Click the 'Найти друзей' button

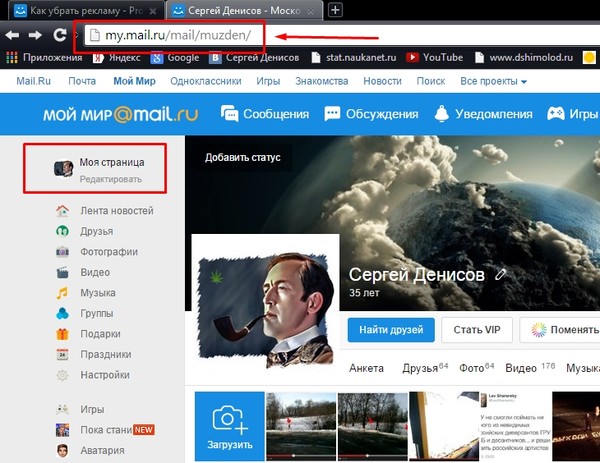pos(391,330)
